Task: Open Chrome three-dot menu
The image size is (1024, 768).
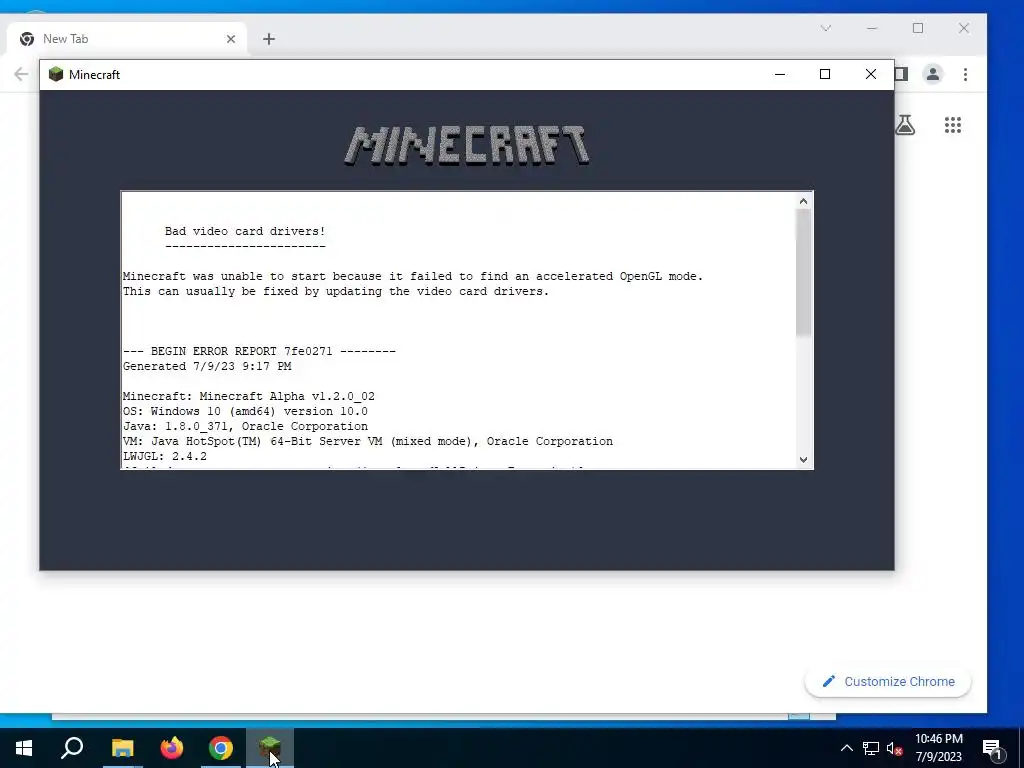Action: [965, 74]
